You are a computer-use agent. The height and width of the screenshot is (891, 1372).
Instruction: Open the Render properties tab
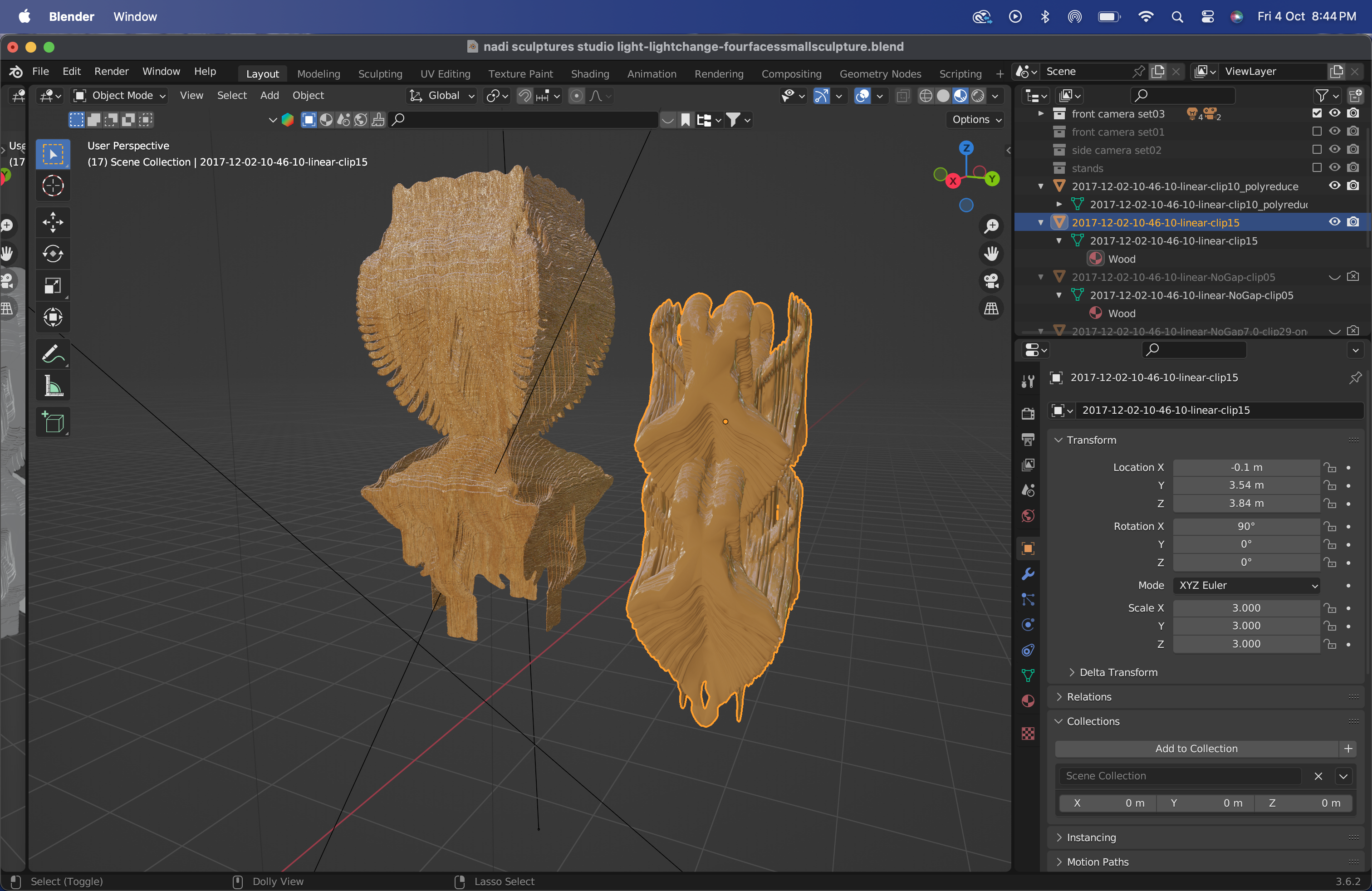[x=1028, y=414]
